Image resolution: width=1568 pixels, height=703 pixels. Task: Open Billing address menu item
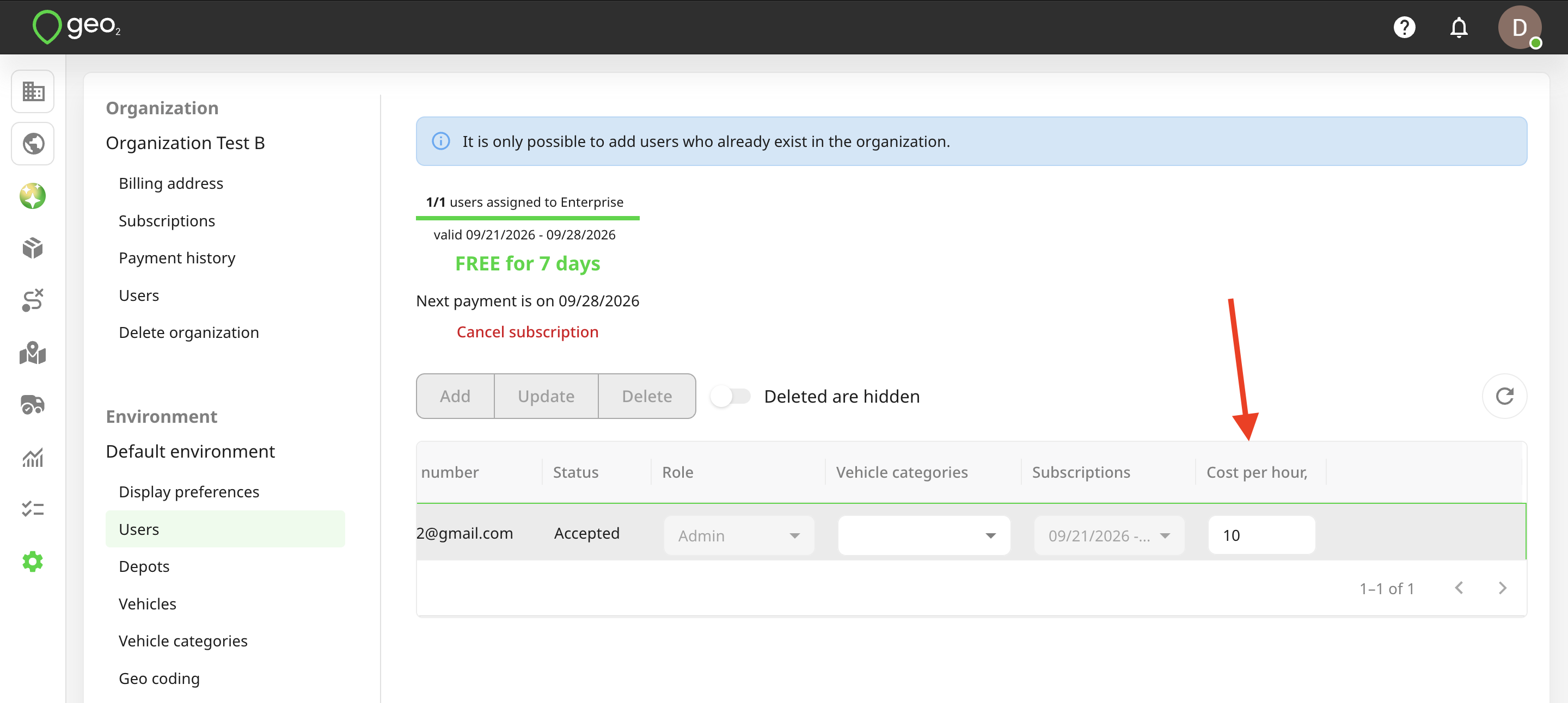point(171,183)
